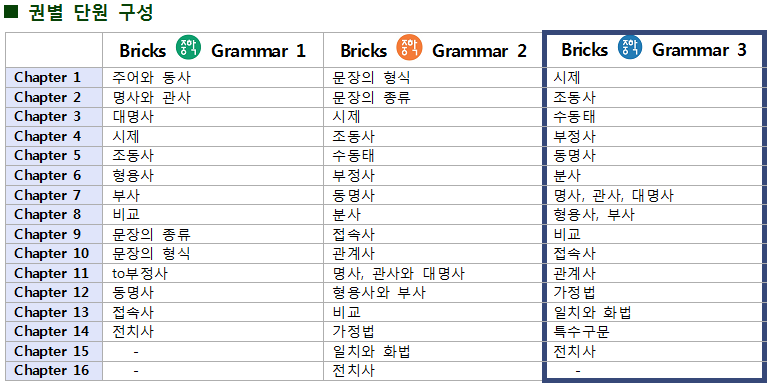Click 문장의 형식 in Grammar 2 column
Viewport: 771px width, 385px height.
click(x=372, y=78)
